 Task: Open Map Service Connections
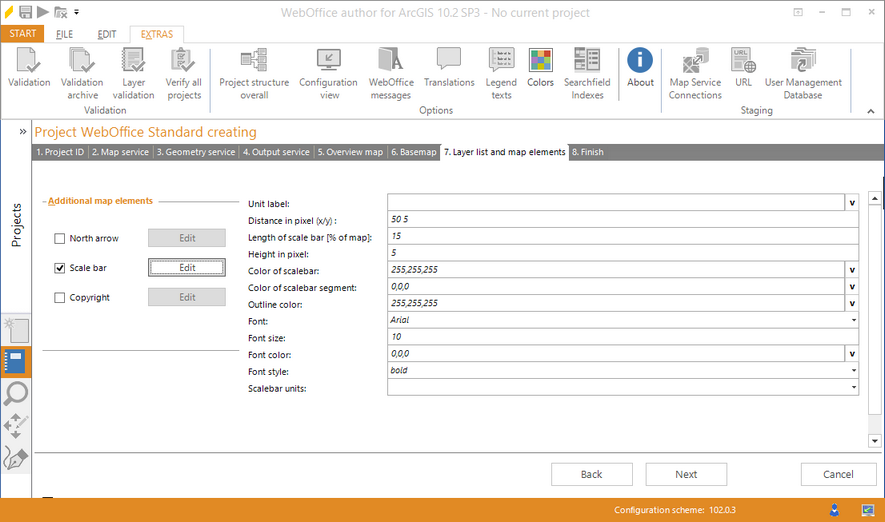pos(695,74)
